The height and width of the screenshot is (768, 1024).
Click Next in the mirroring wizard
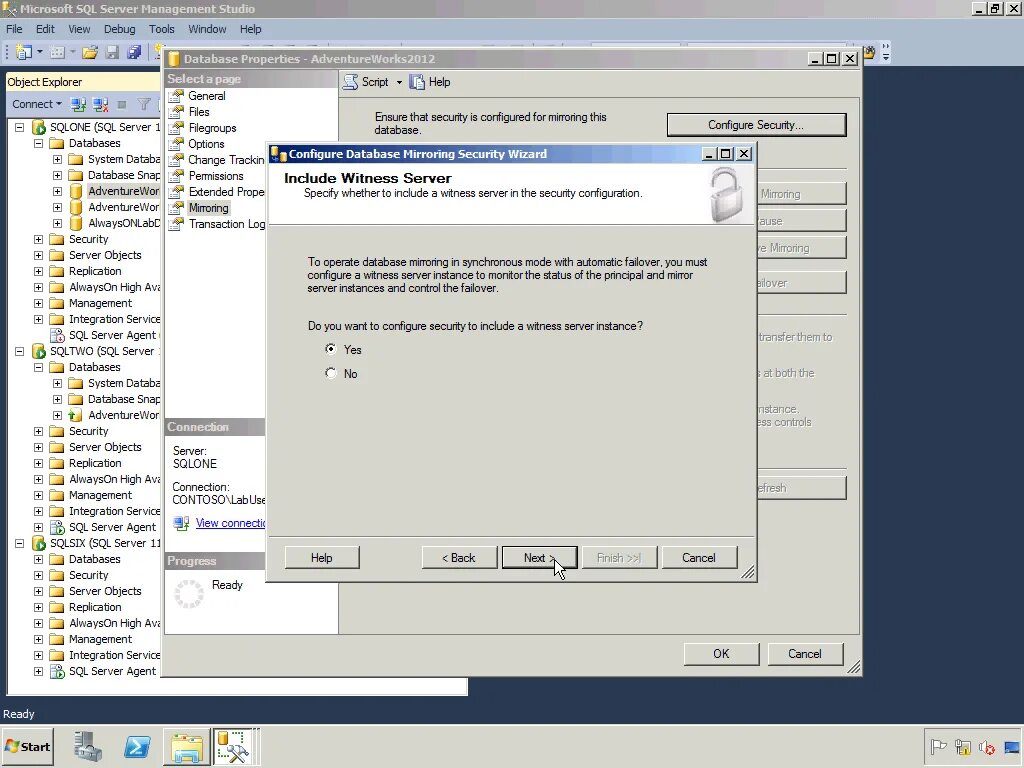[539, 558]
